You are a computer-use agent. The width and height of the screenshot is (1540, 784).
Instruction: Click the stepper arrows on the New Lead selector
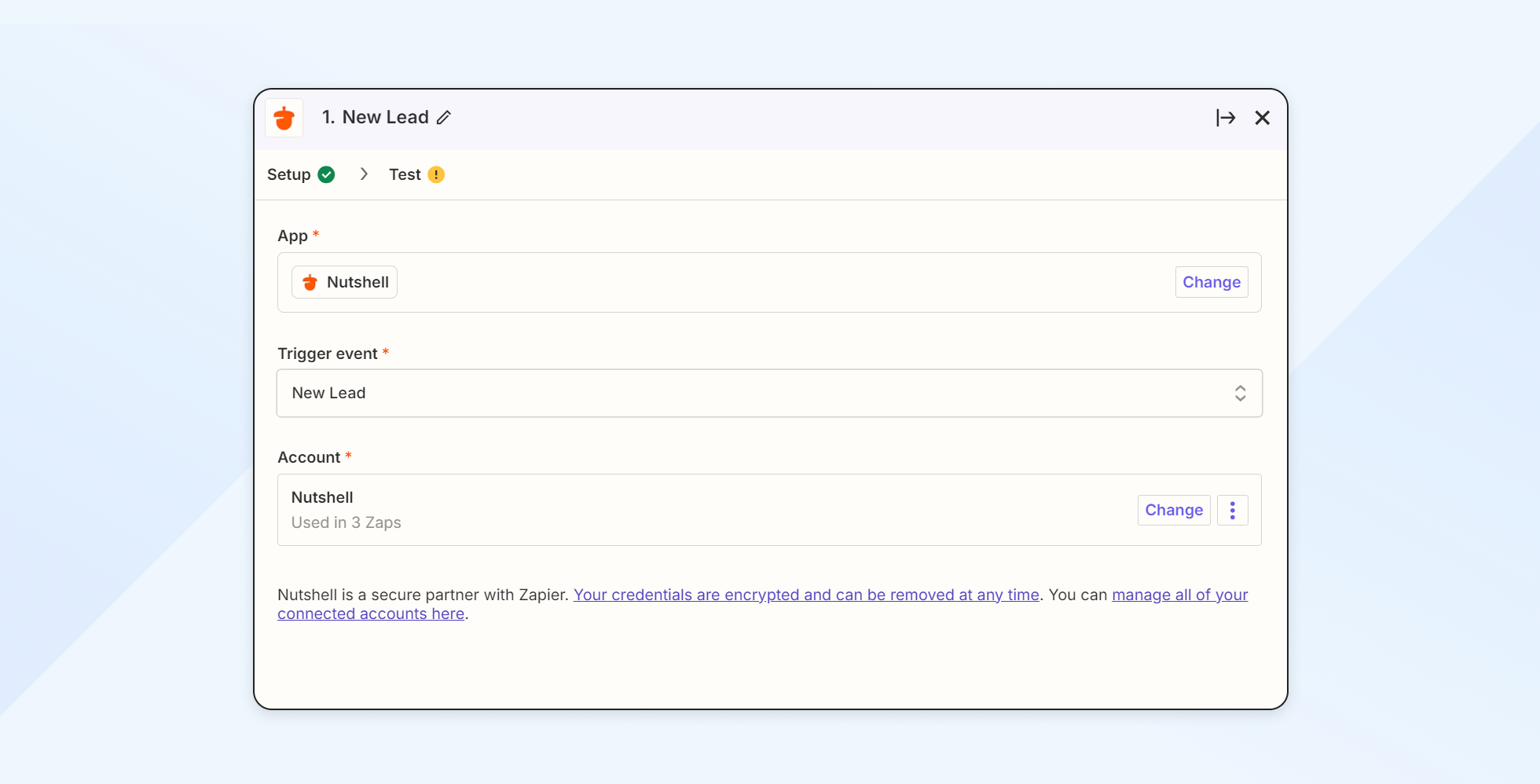pyautogui.click(x=1241, y=393)
